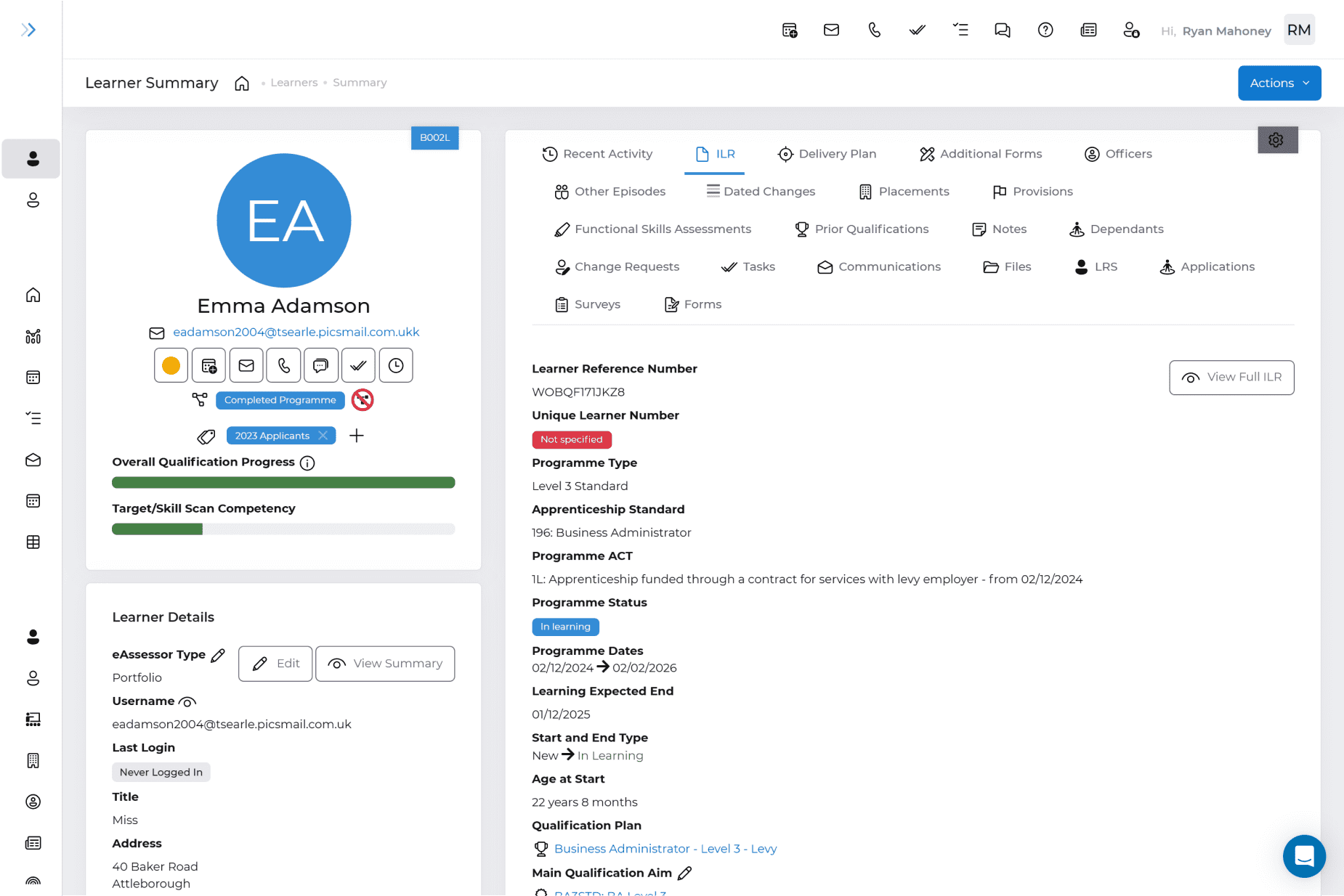Image resolution: width=1344 pixels, height=896 pixels.
Task: Click the phone call icon beside learner's email
Action: (x=283, y=365)
